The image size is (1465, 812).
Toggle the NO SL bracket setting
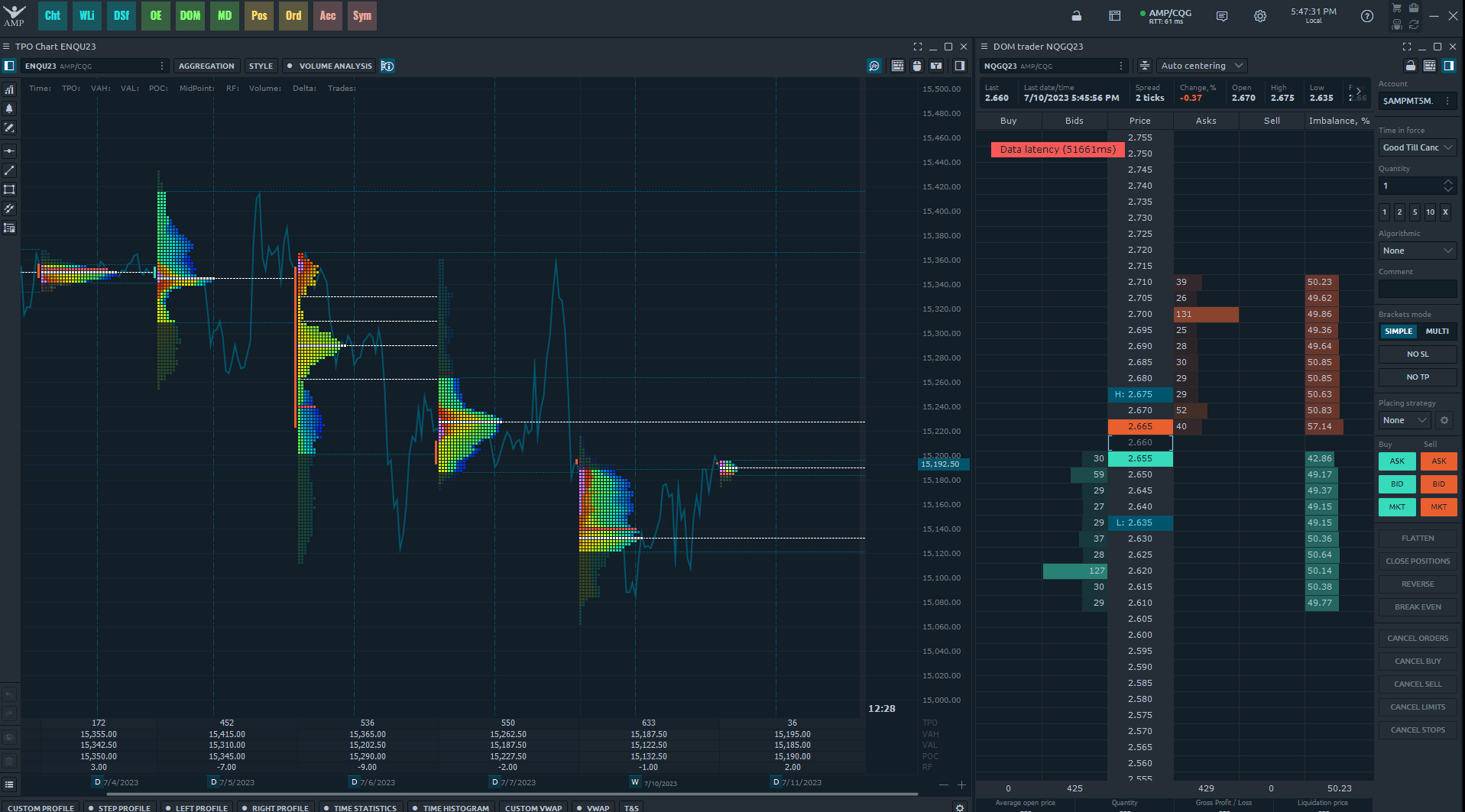tap(1417, 354)
